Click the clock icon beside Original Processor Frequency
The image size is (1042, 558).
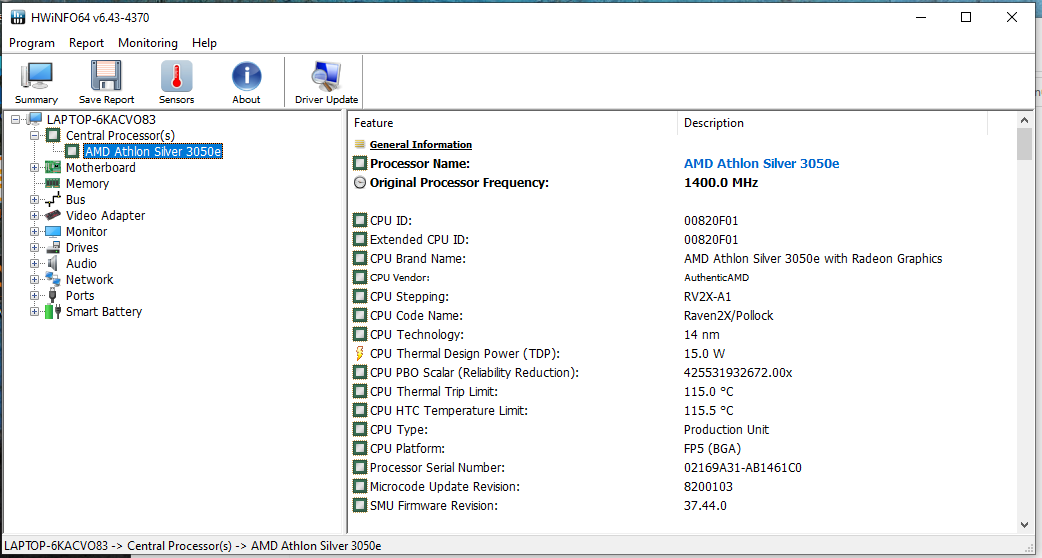click(x=360, y=183)
